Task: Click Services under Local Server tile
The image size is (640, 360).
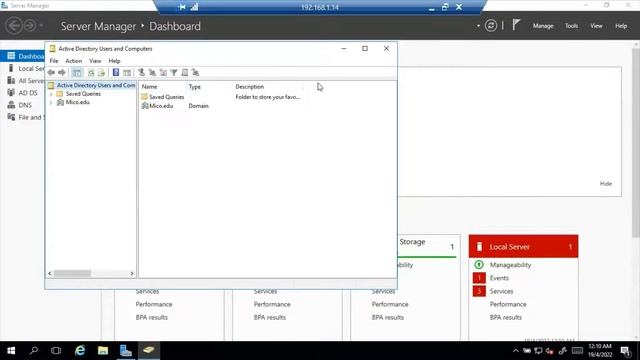Action: pos(501,291)
